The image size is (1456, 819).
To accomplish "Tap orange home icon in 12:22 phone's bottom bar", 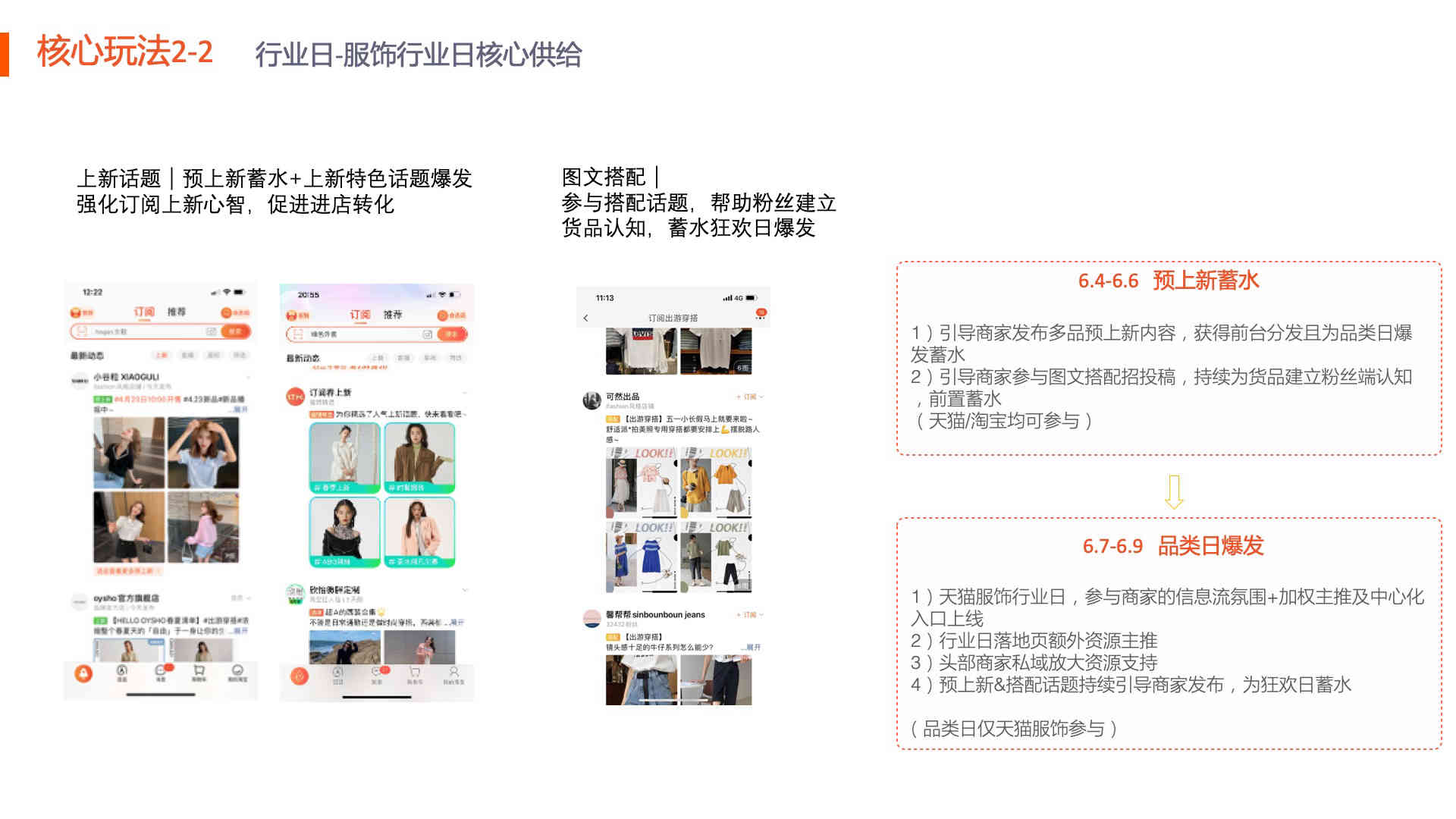I will [x=83, y=673].
